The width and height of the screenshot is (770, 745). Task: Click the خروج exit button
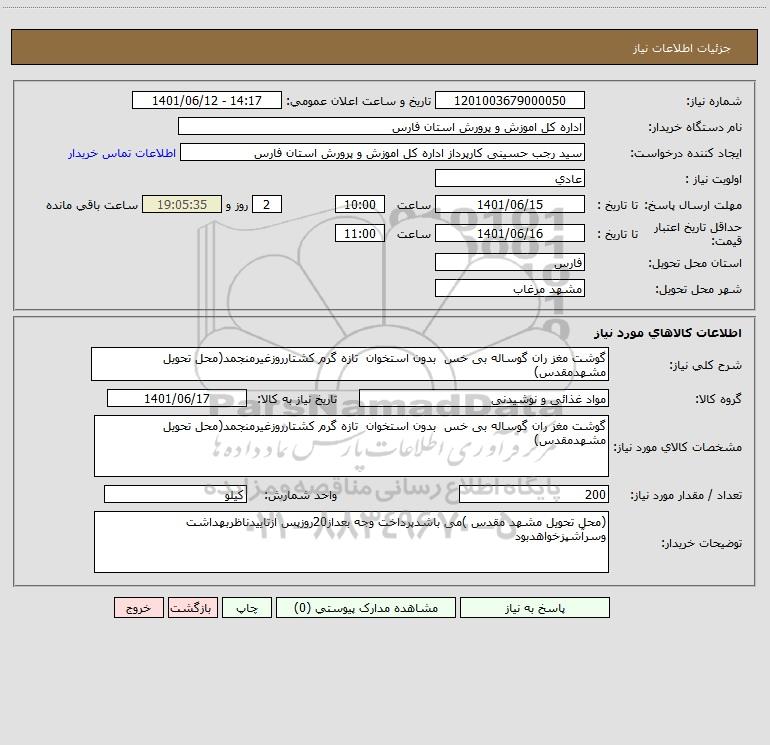(138, 607)
